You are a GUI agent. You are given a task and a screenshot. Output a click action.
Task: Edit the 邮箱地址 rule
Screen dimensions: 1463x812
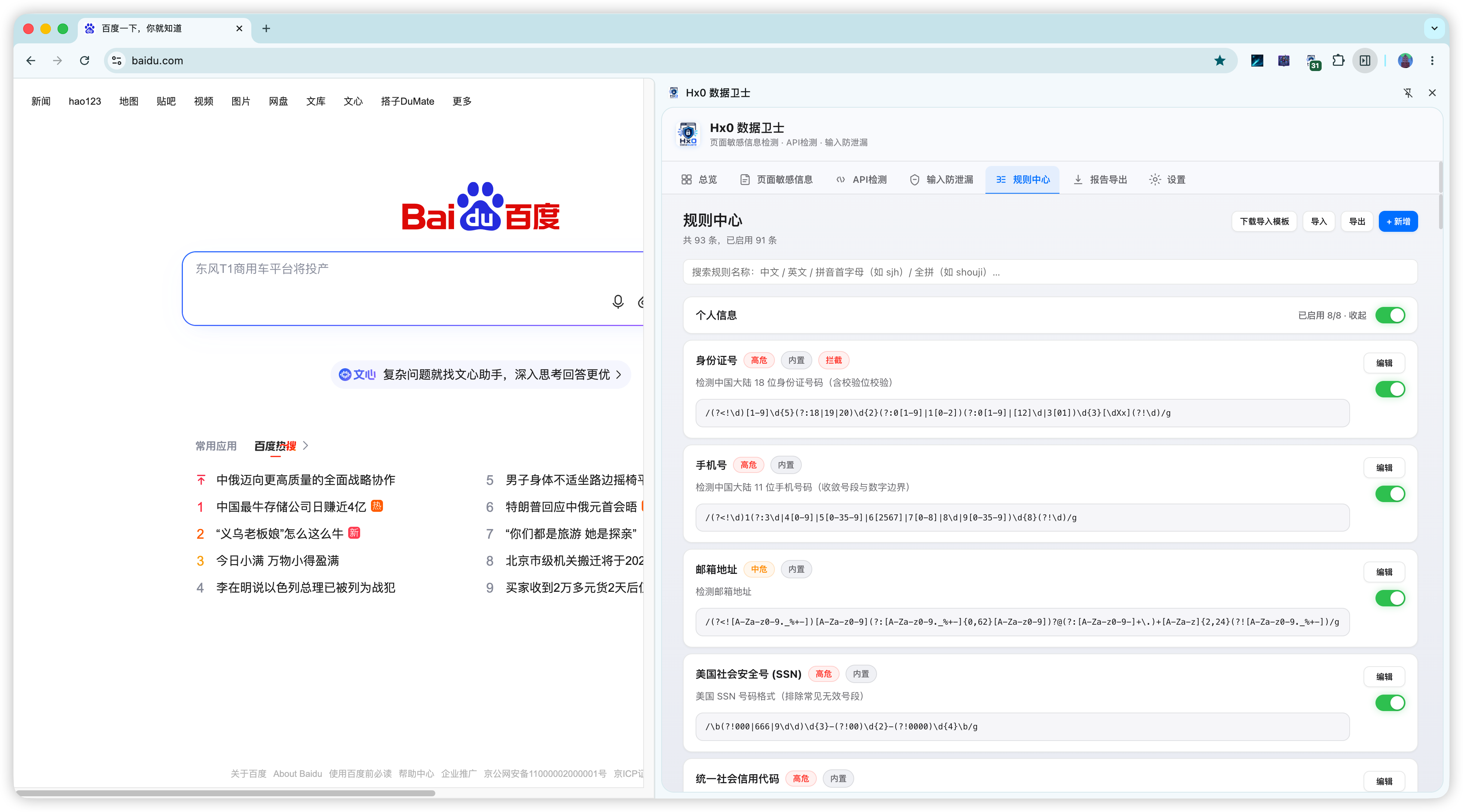click(1384, 572)
